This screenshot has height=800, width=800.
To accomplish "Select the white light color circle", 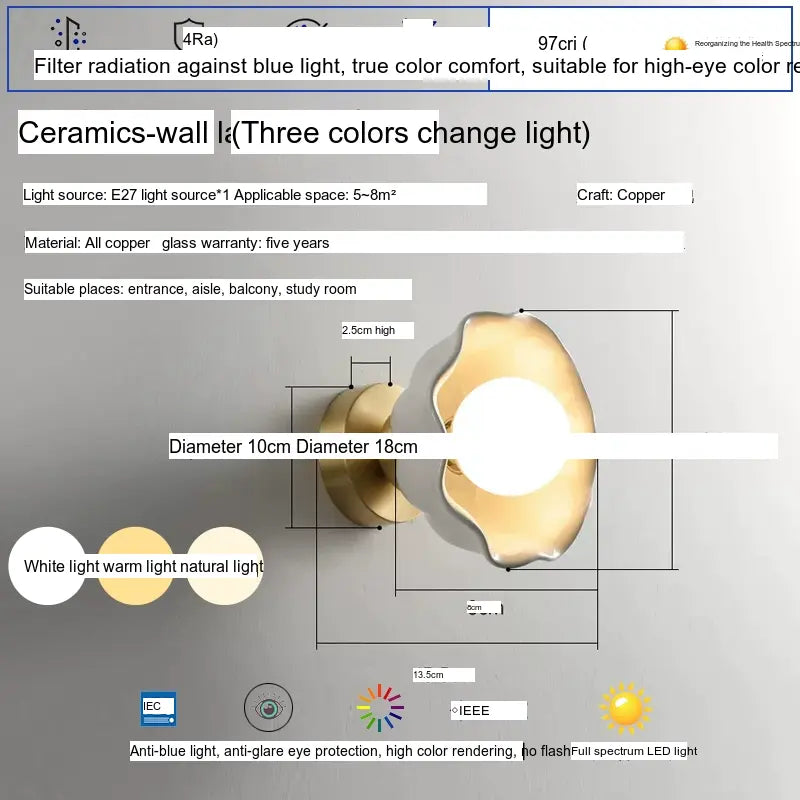I will [x=46, y=566].
